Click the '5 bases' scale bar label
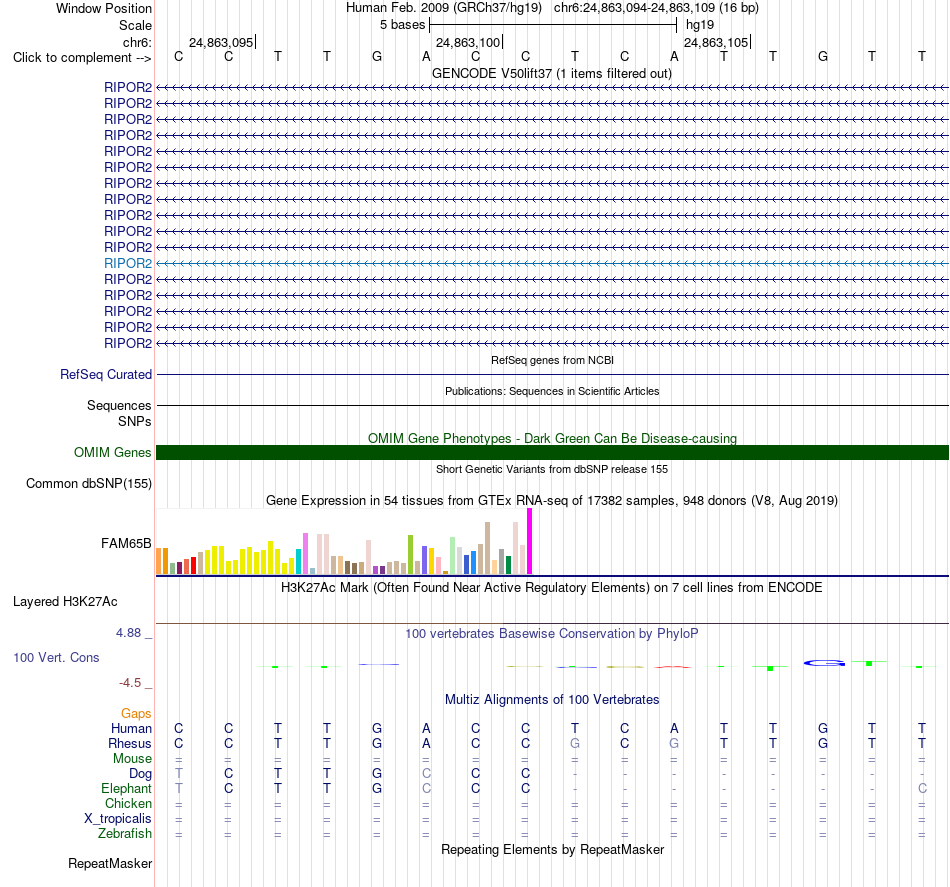 (x=402, y=25)
